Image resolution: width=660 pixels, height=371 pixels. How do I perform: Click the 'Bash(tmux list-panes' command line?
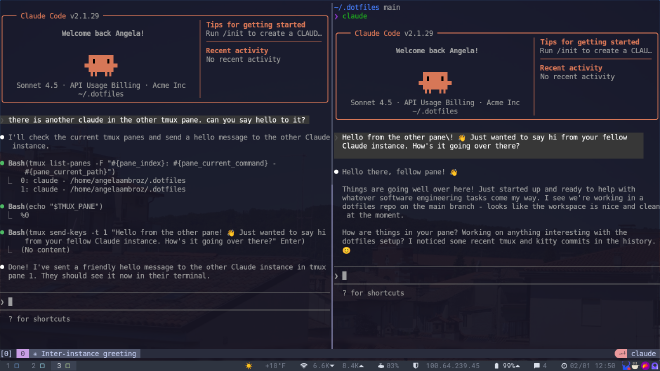[142, 167]
